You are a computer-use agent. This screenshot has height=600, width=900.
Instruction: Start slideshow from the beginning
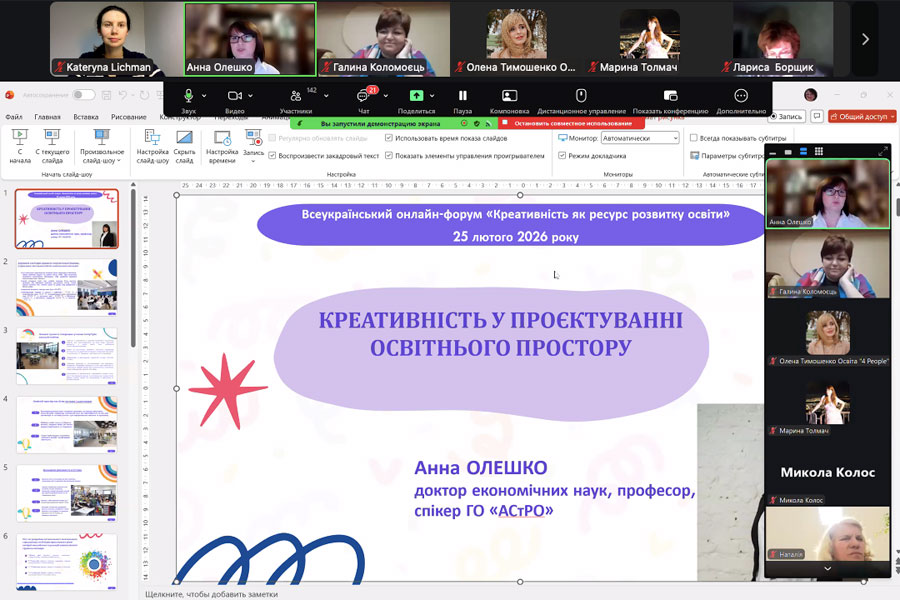point(20,147)
